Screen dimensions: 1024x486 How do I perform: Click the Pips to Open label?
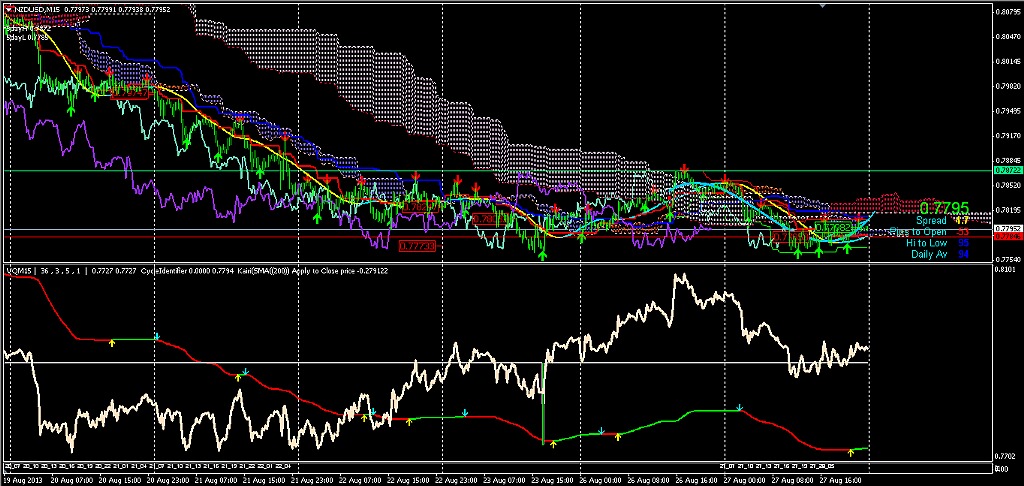click(x=918, y=232)
